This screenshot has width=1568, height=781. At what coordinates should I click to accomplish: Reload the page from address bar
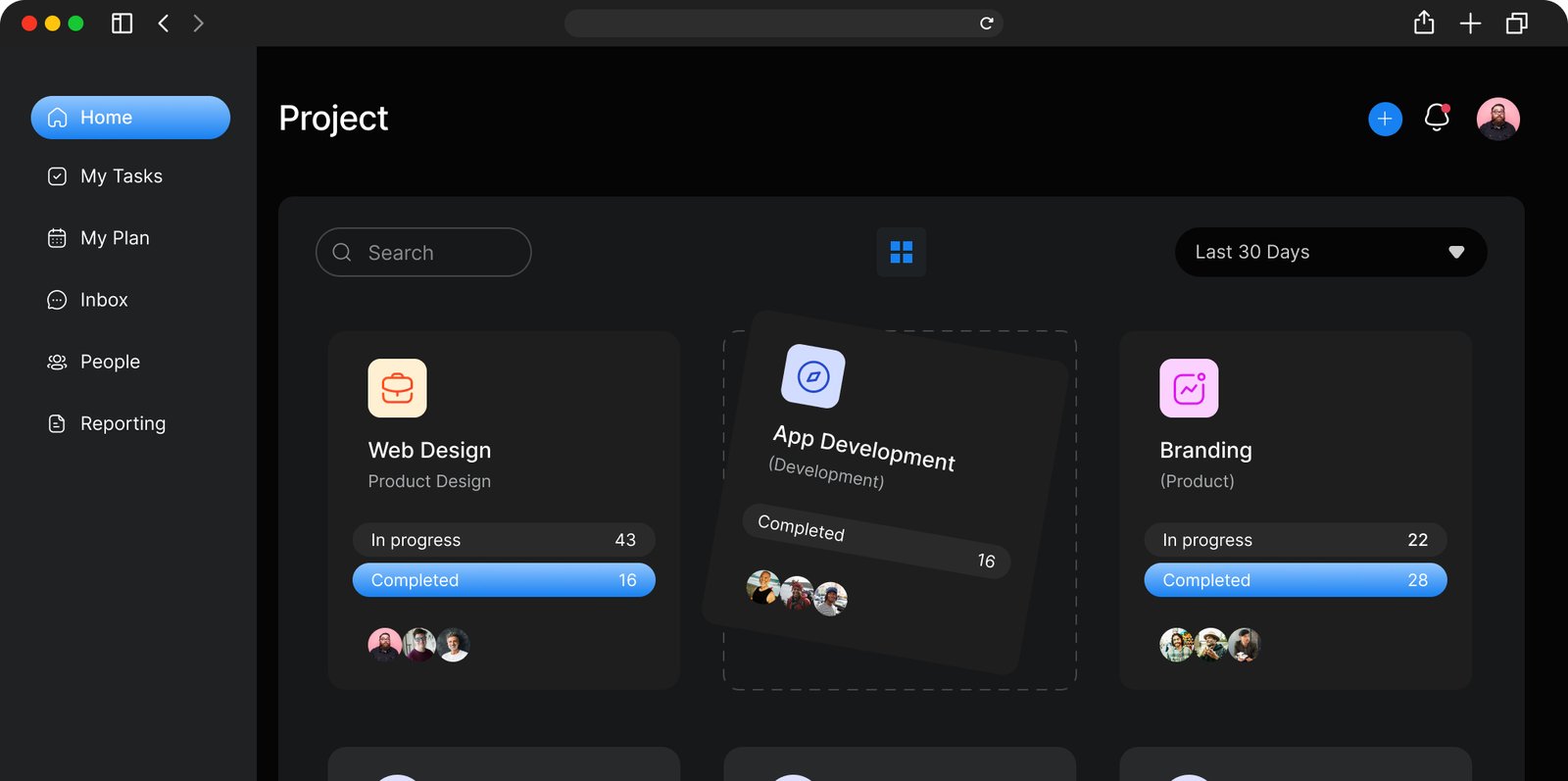986,24
